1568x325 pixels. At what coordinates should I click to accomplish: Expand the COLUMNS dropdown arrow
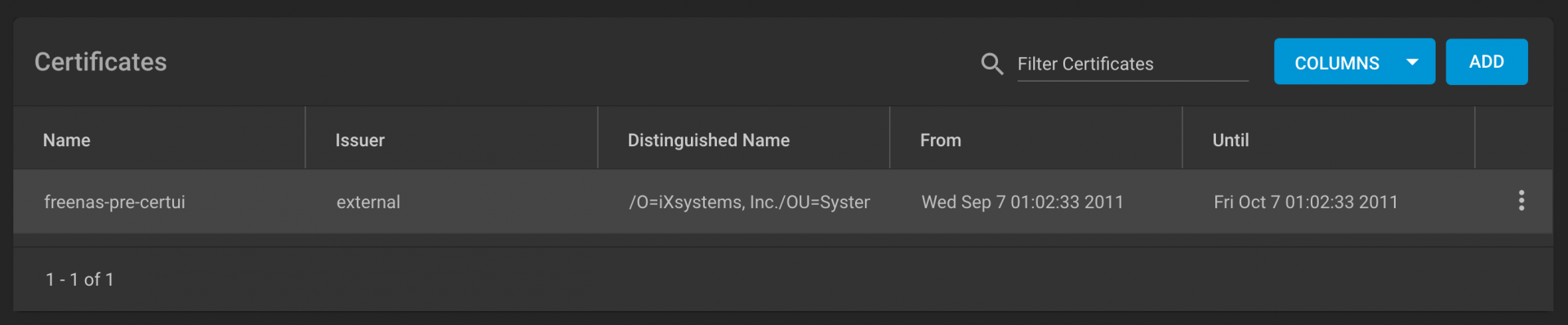click(1412, 62)
